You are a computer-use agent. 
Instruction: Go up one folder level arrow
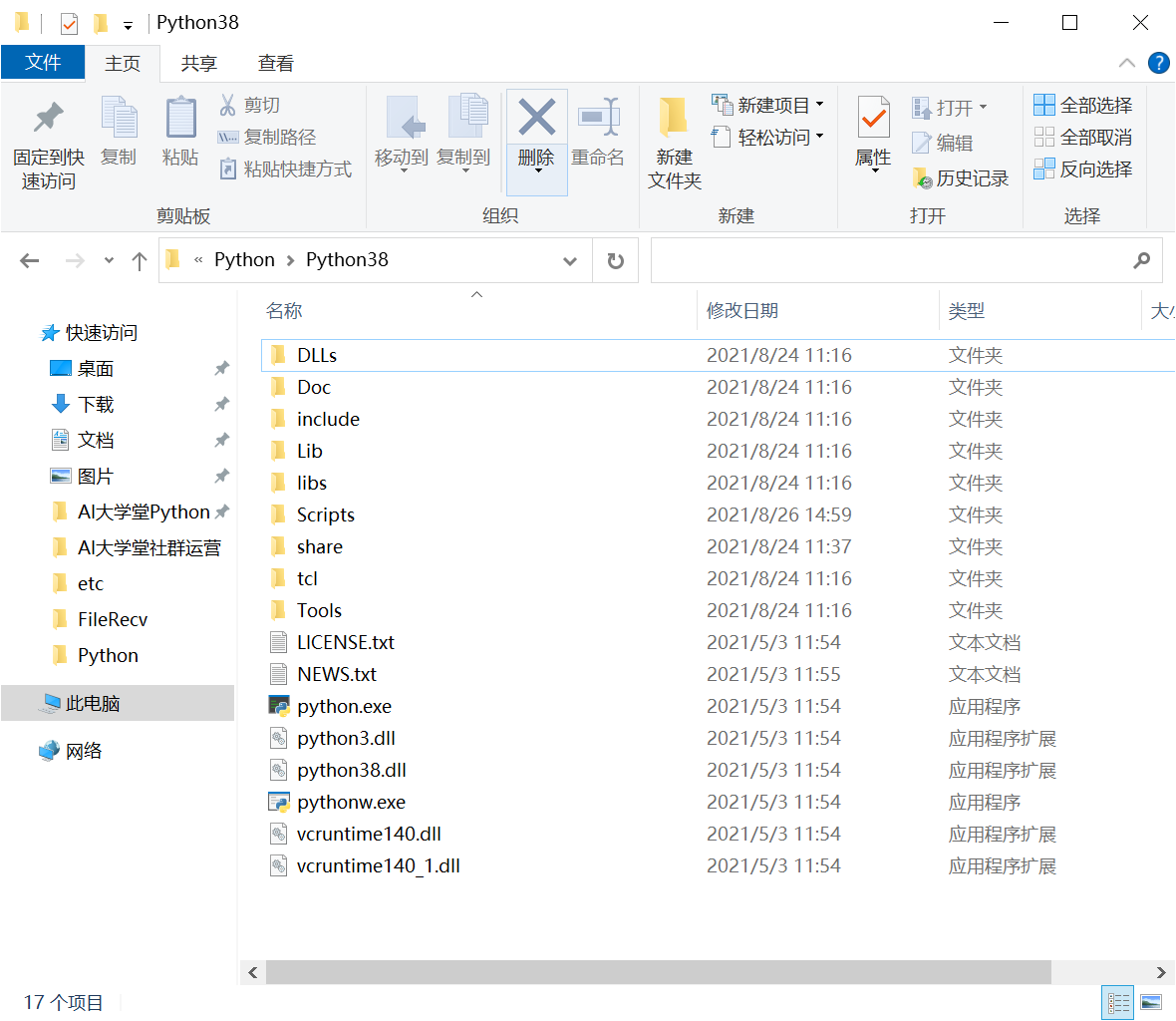(139, 260)
